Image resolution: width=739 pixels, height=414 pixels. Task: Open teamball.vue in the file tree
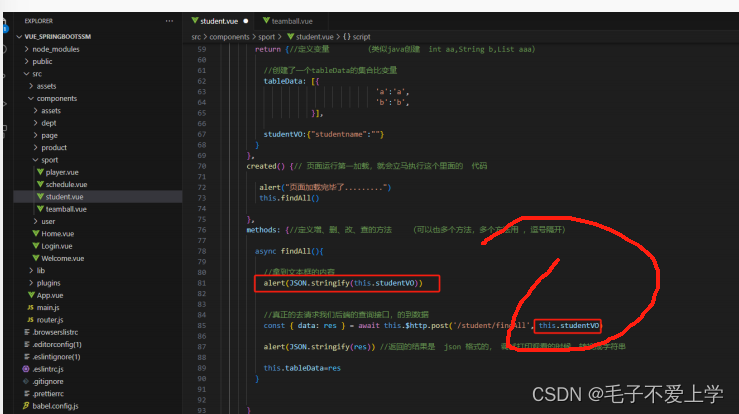pos(66,209)
